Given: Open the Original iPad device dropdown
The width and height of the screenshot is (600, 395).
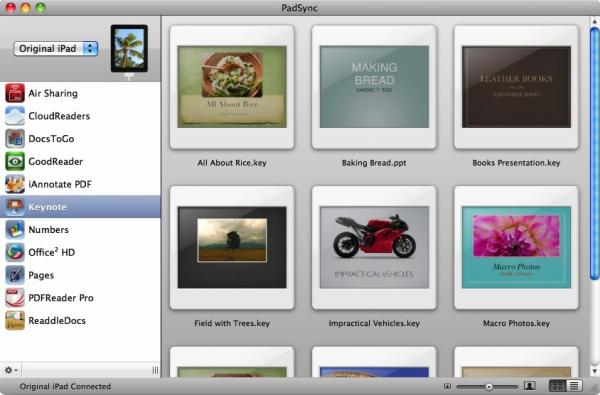Looking at the screenshot, I should tap(56, 49).
